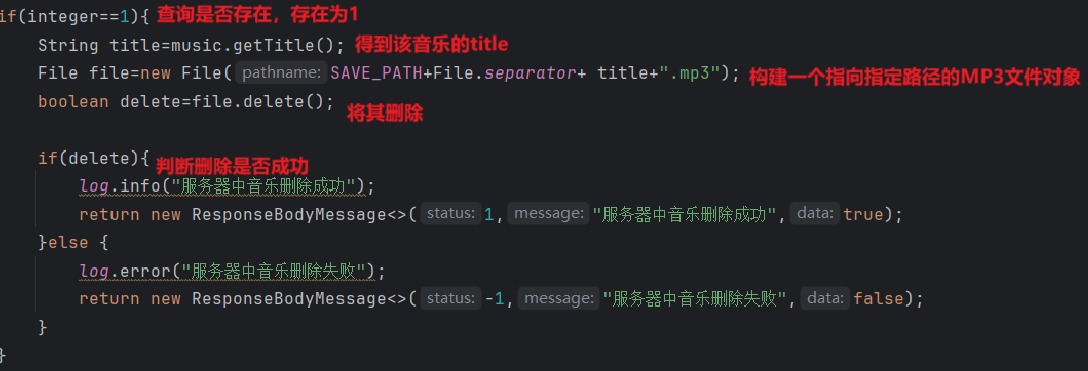This screenshot has height=371, width=1088.
Task: Click the if(delete) condition
Action: 94,158
